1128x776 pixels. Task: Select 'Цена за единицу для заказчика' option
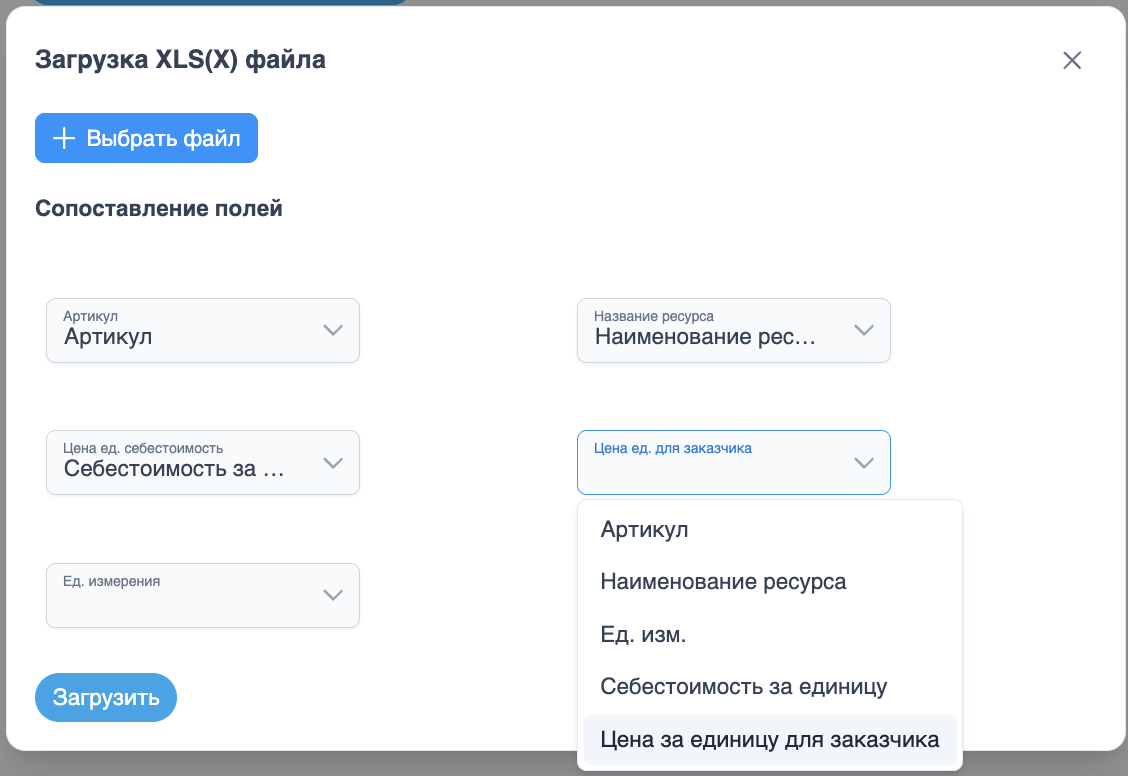pyautogui.click(x=770, y=739)
